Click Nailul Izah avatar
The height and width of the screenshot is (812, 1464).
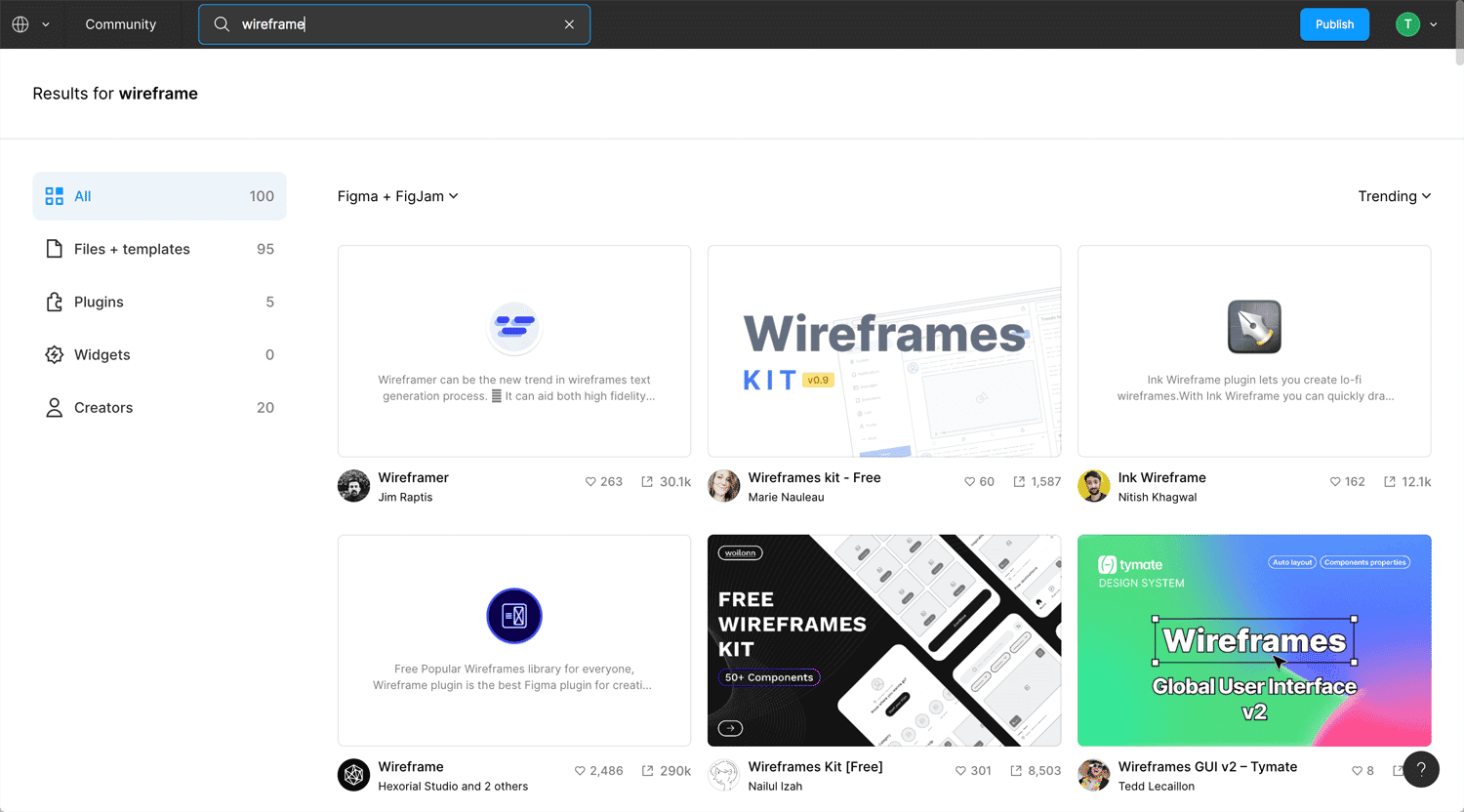pyautogui.click(x=723, y=775)
